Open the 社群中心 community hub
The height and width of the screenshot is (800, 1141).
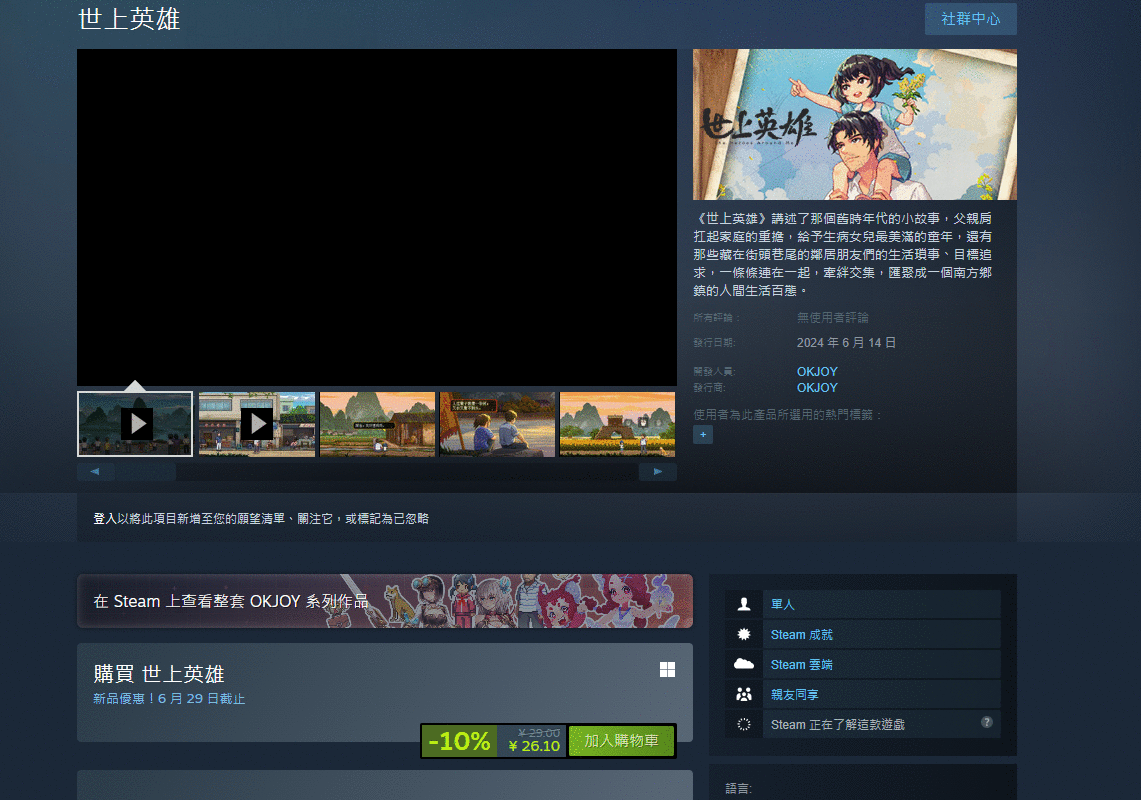[970, 19]
